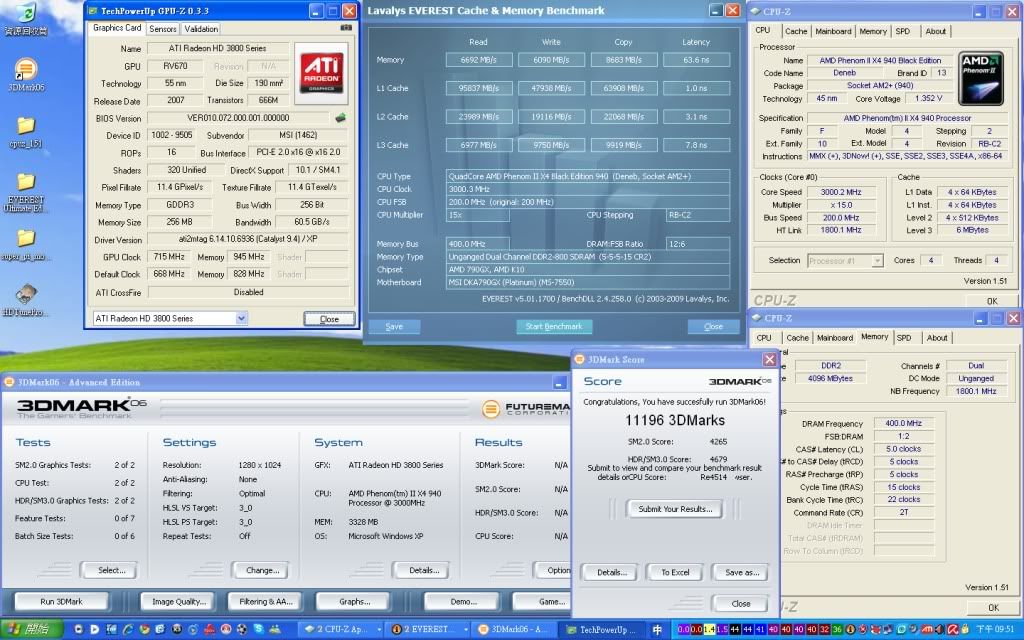
Task: Switch to CPU tab in lower CPU-Z window
Action: [764, 338]
